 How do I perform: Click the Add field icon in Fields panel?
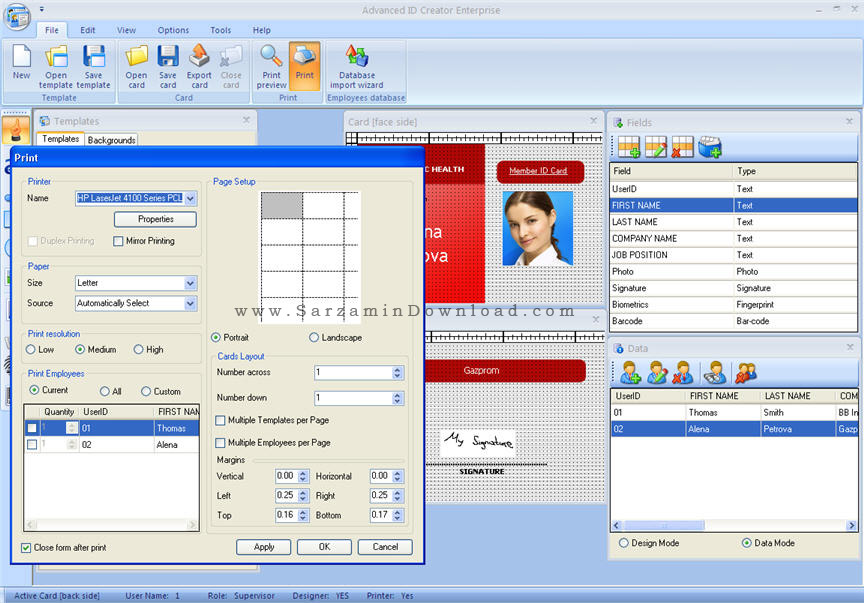click(x=629, y=147)
